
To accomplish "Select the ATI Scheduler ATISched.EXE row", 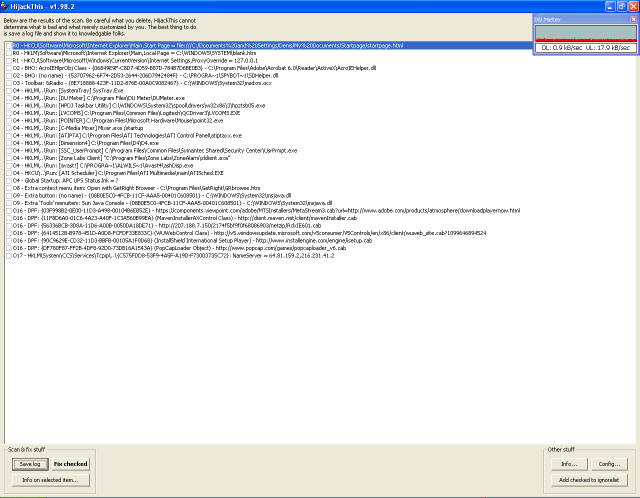I will tap(118, 173).
